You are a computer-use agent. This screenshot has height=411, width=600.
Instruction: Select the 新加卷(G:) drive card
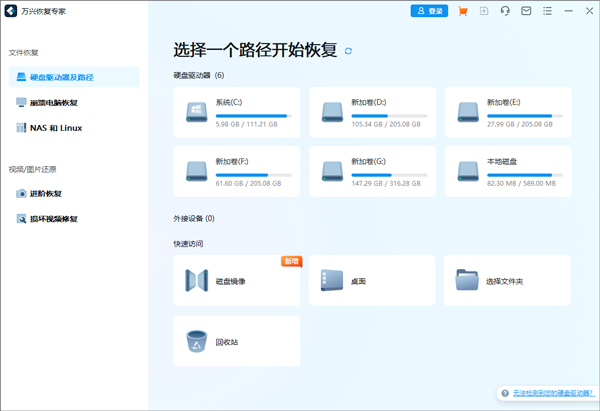tap(372, 171)
